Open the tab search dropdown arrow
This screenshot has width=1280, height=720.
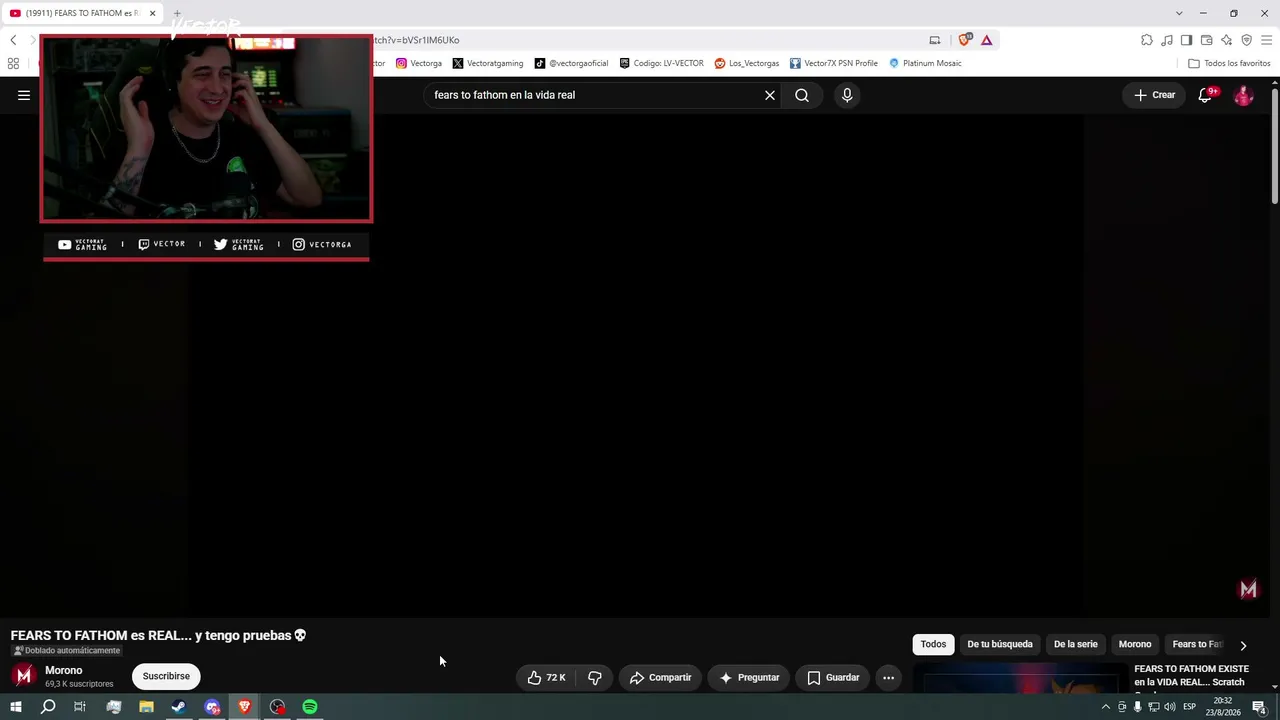coord(1179,13)
